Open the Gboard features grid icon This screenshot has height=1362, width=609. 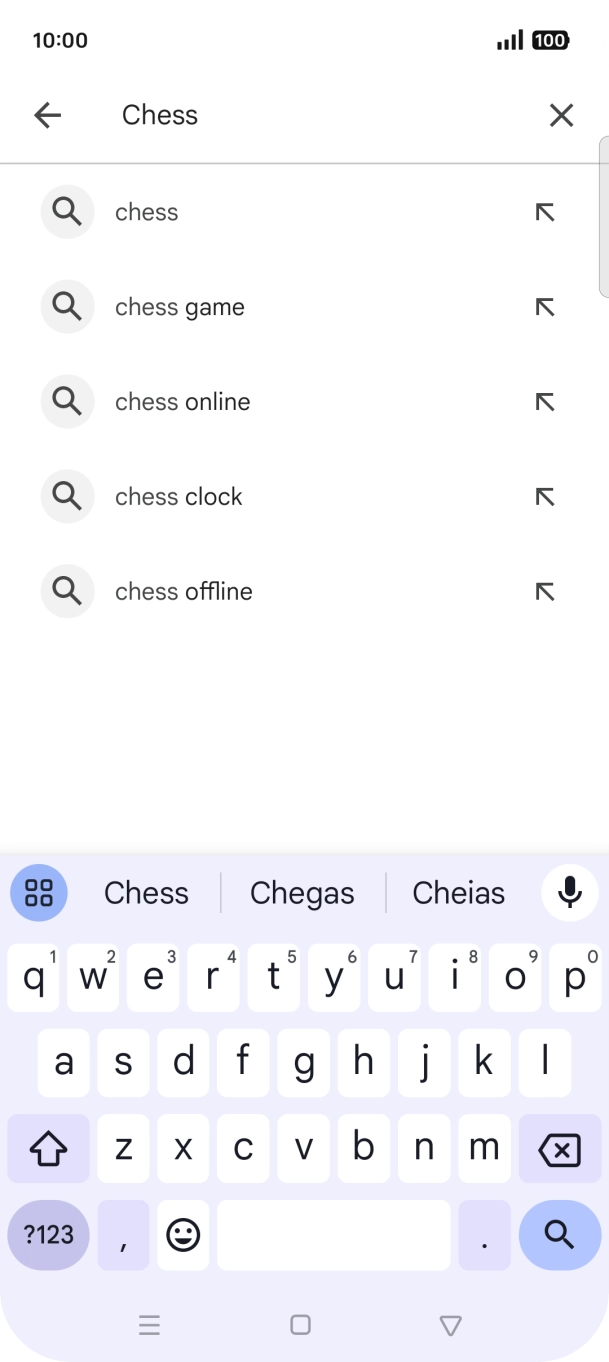[38, 892]
